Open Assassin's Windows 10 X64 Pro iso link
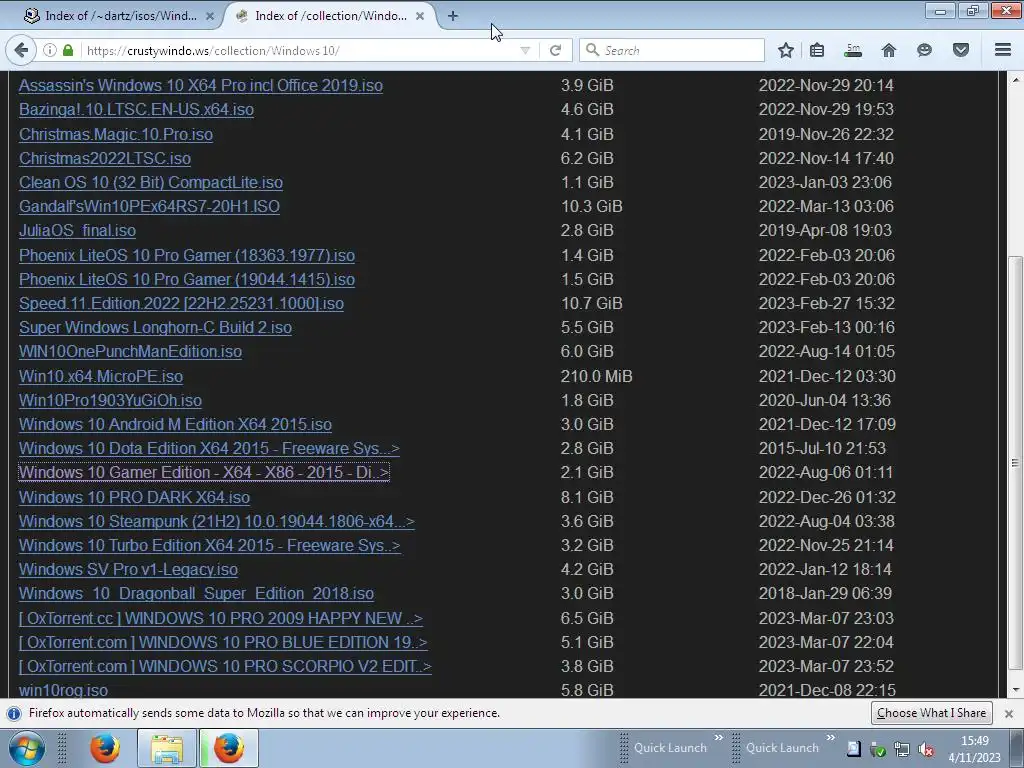This screenshot has width=1024, height=768. pyautogui.click(x=200, y=86)
